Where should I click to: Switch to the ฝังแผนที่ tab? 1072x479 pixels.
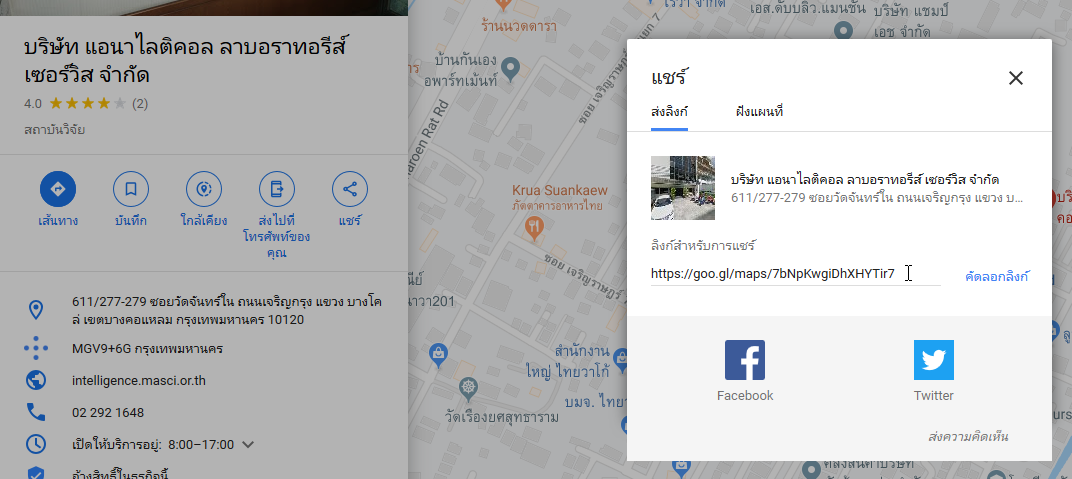(759, 112)
